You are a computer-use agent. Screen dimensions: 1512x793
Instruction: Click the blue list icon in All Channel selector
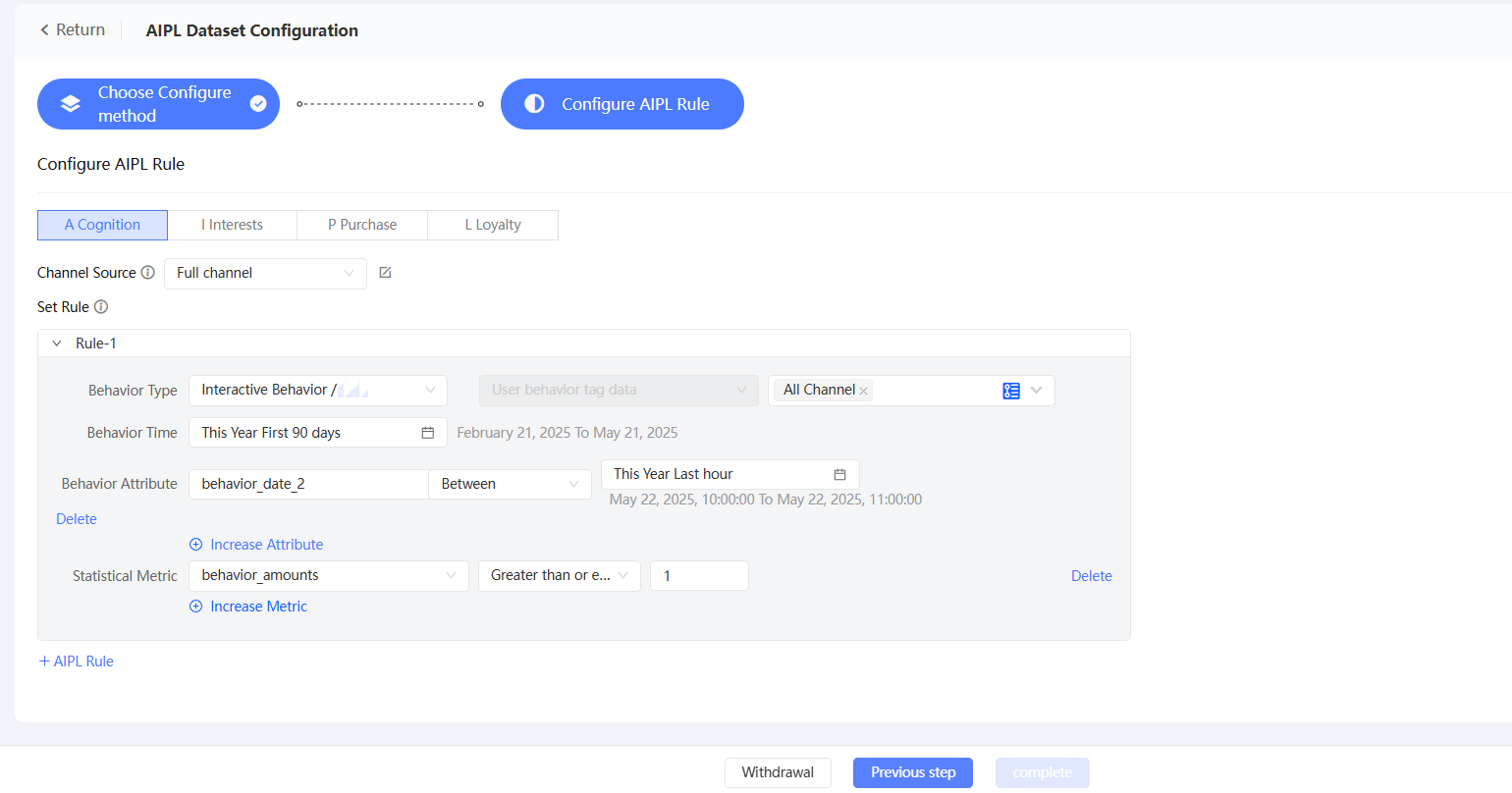pos(1011,391)
